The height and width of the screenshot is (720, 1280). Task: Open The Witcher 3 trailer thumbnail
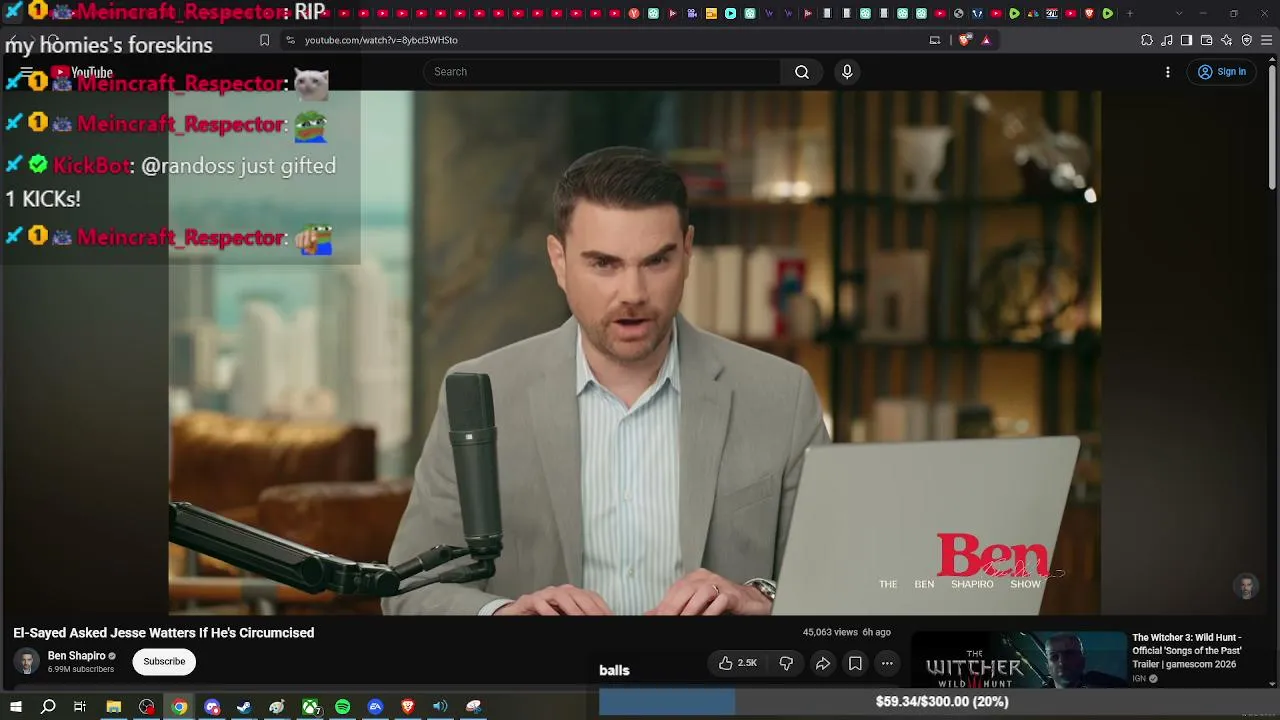click(1019, 659)
